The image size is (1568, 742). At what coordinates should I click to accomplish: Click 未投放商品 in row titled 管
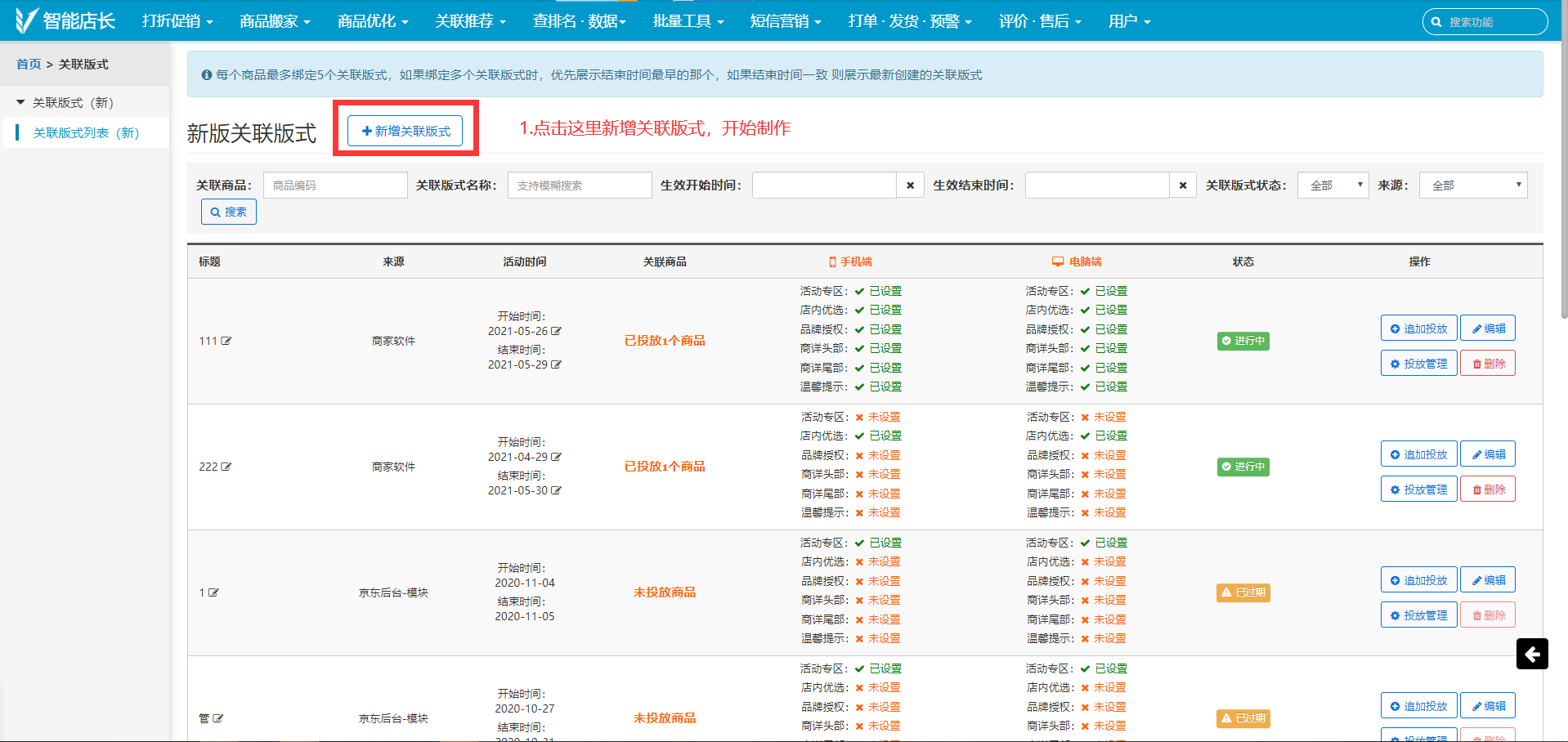665,718
